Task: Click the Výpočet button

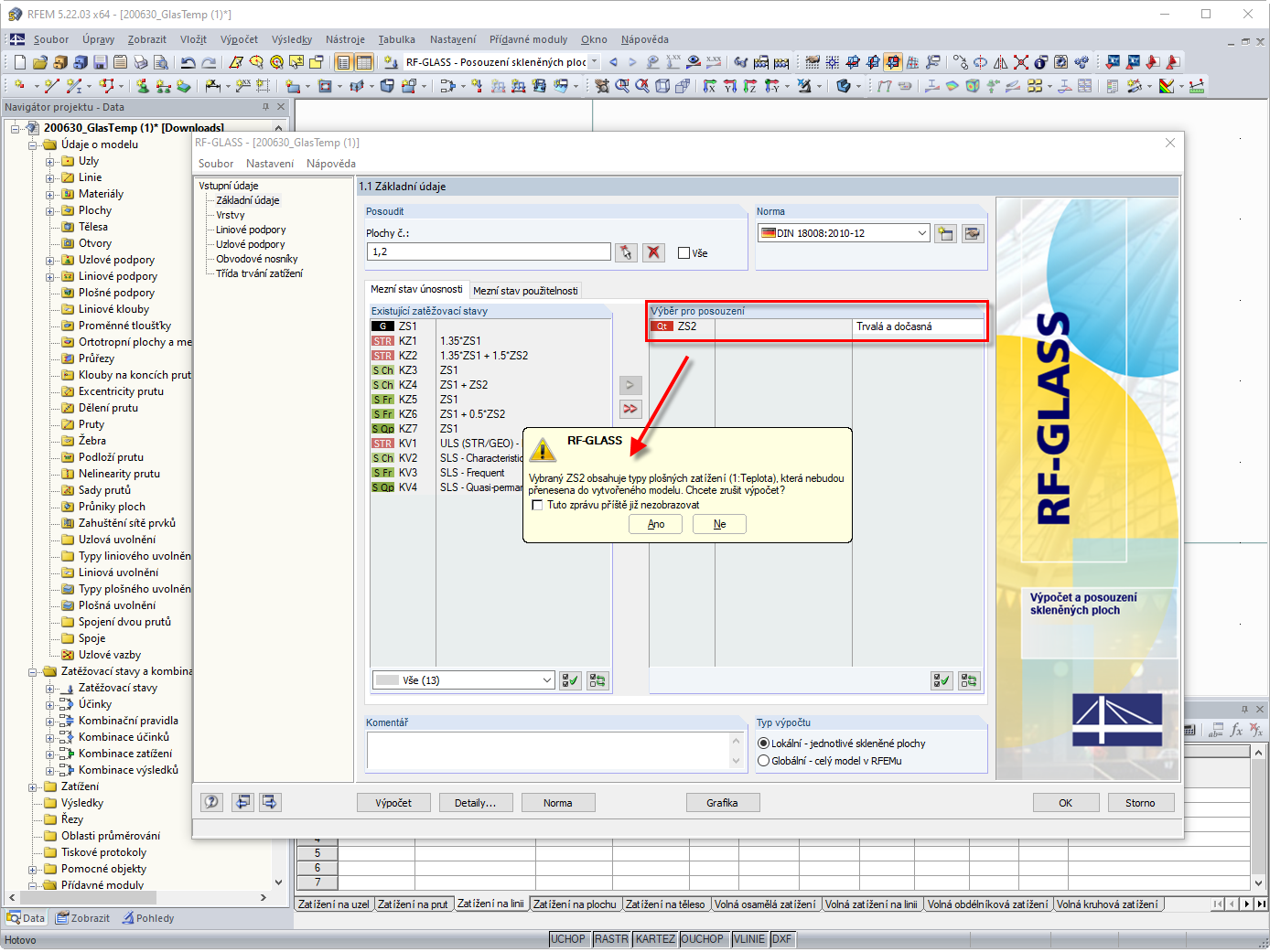Action: click(393, 803)
